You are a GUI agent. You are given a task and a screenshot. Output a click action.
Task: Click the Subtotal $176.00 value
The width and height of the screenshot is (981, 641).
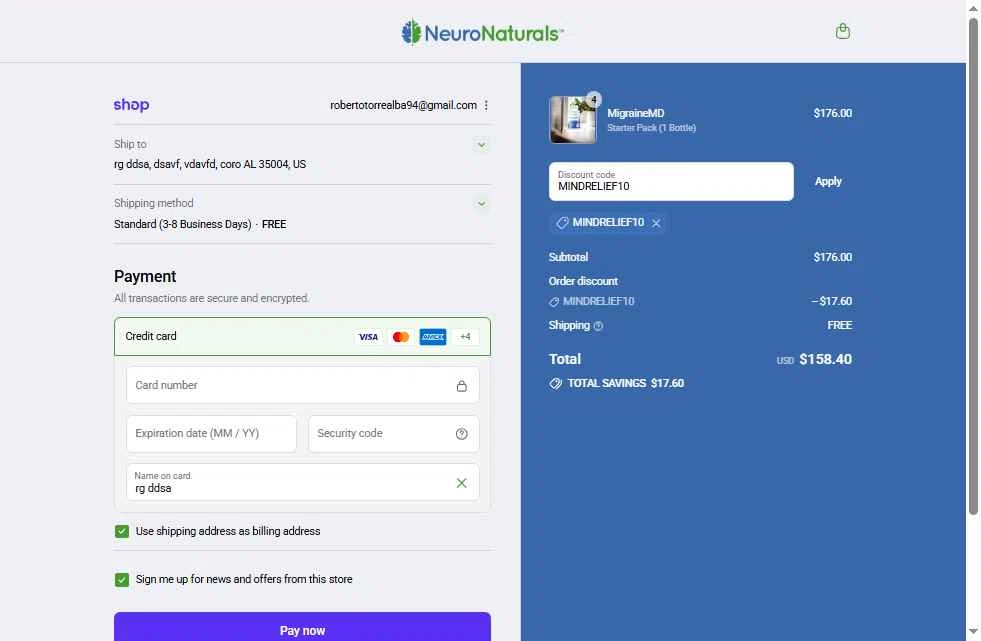pyautogui.click(x=833, y=257)
